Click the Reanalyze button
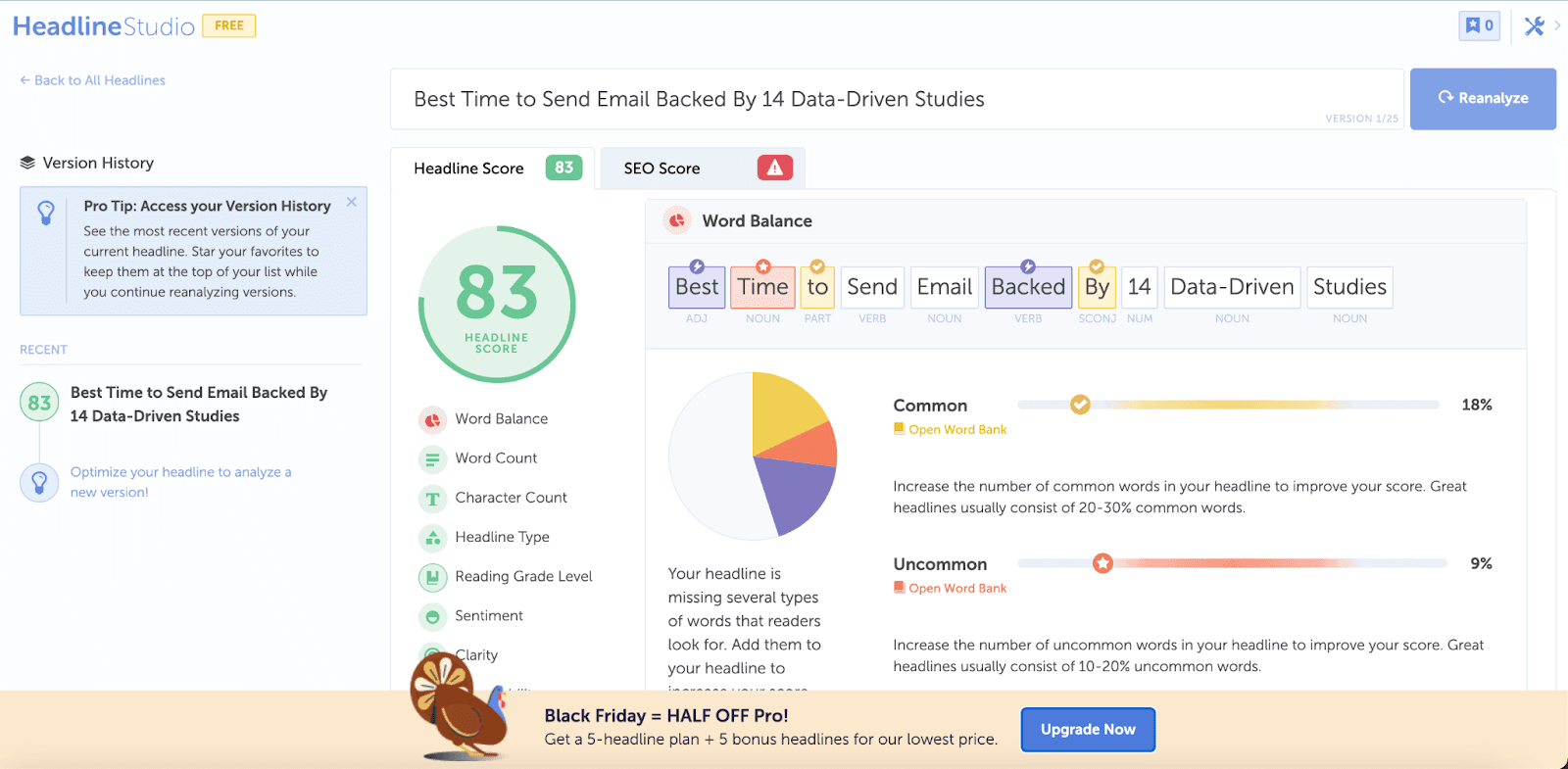Viewport: 1568px width, 769px height. (1483, 99)
